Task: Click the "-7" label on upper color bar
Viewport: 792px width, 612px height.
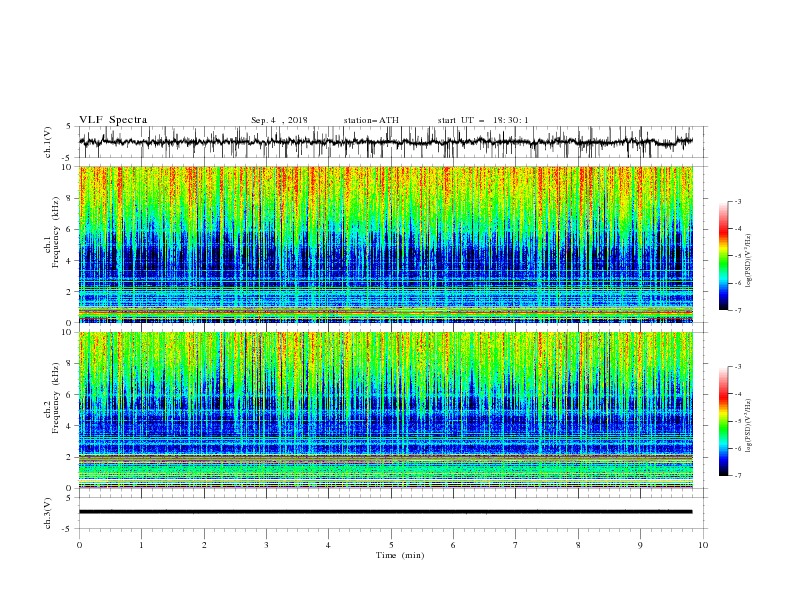Action: click(738, 310)
